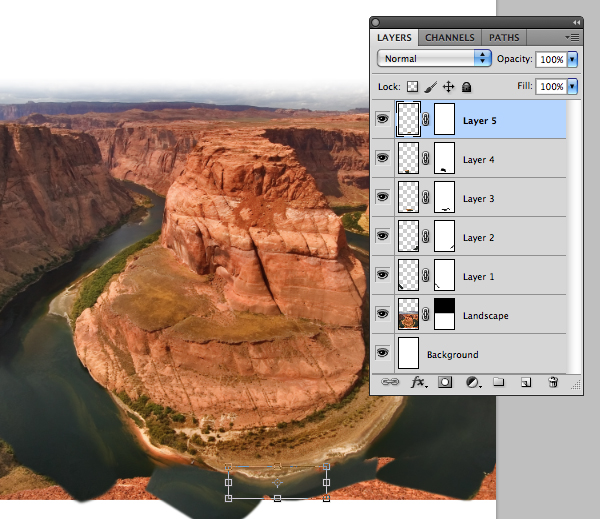Open the Opacity slider arrow
This screenshot has width=600, height=519.
click(572, 59)
